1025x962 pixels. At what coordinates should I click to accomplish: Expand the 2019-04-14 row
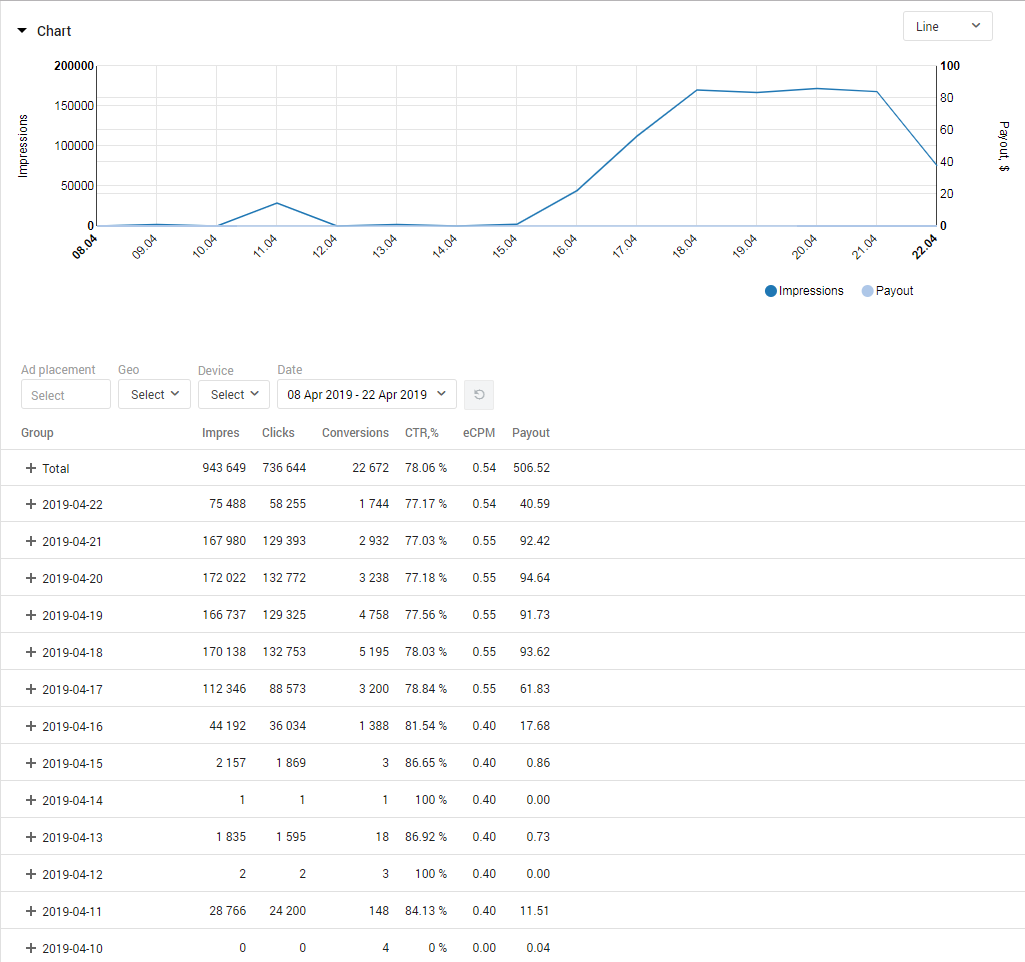[x=31, y=800]
